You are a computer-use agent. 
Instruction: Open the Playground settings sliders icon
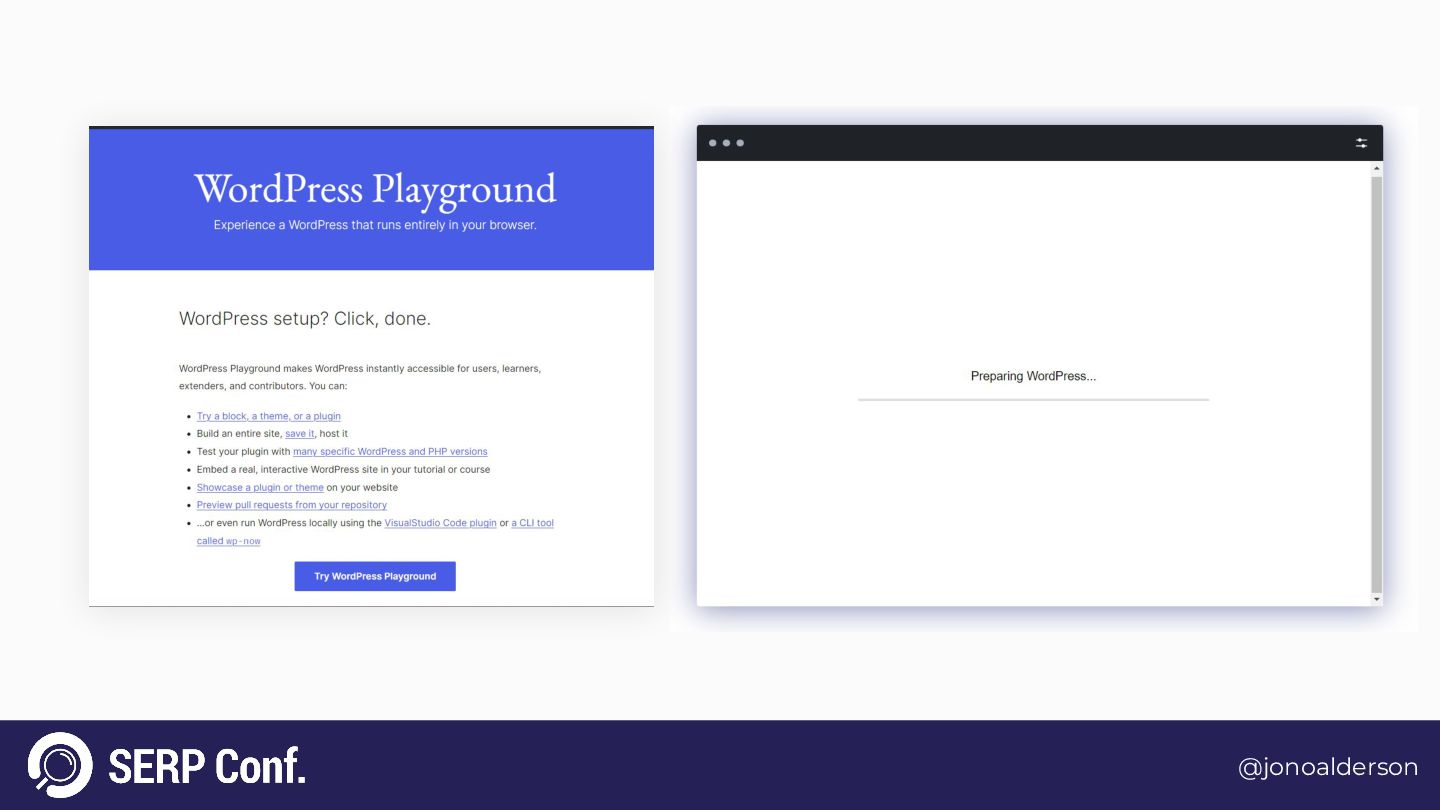coord(1361,143)
